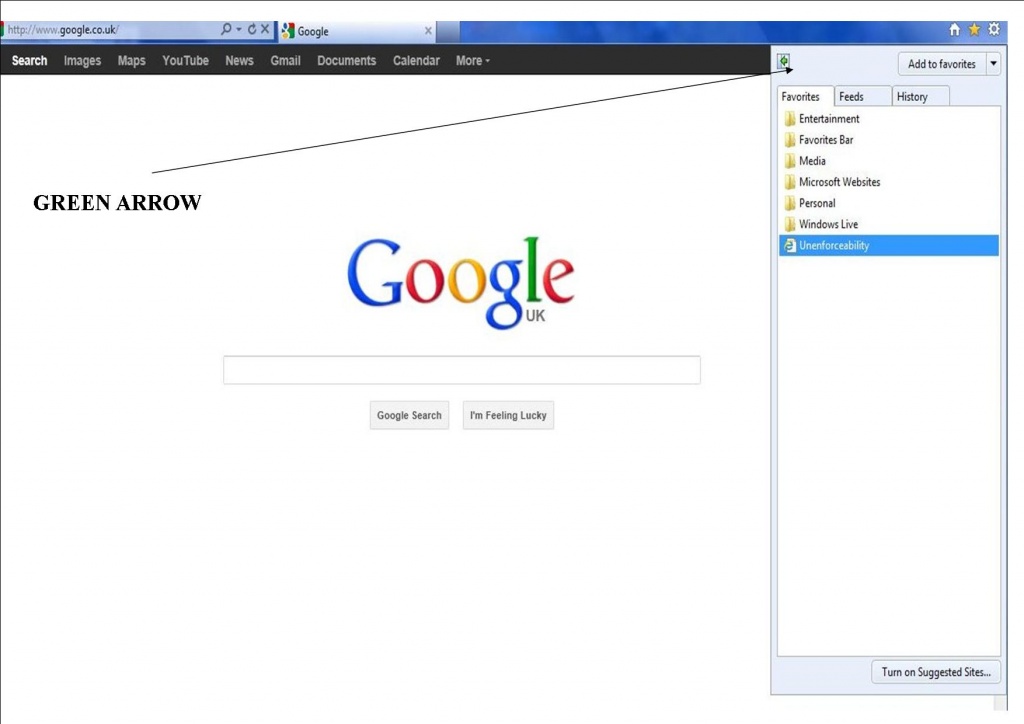Click the Home icon in browser toolbar
The image size is (1024, 724).
click(955, 30)
